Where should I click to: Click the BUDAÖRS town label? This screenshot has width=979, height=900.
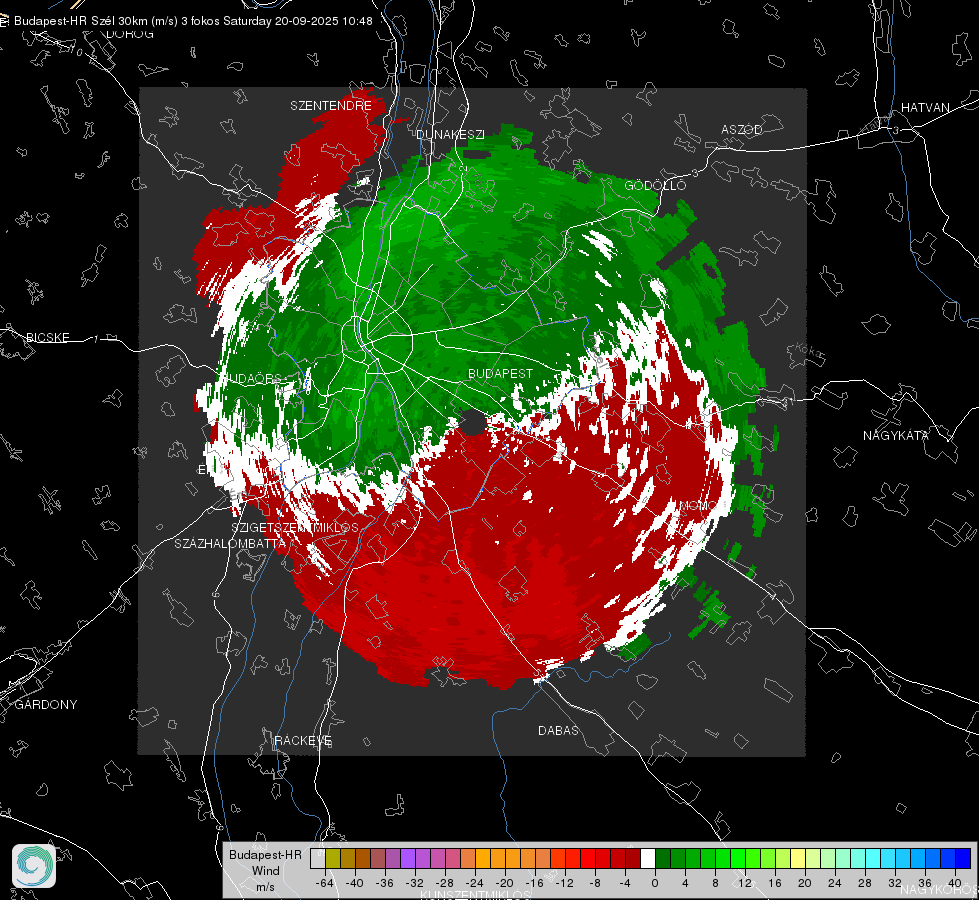tap(252, 378)
